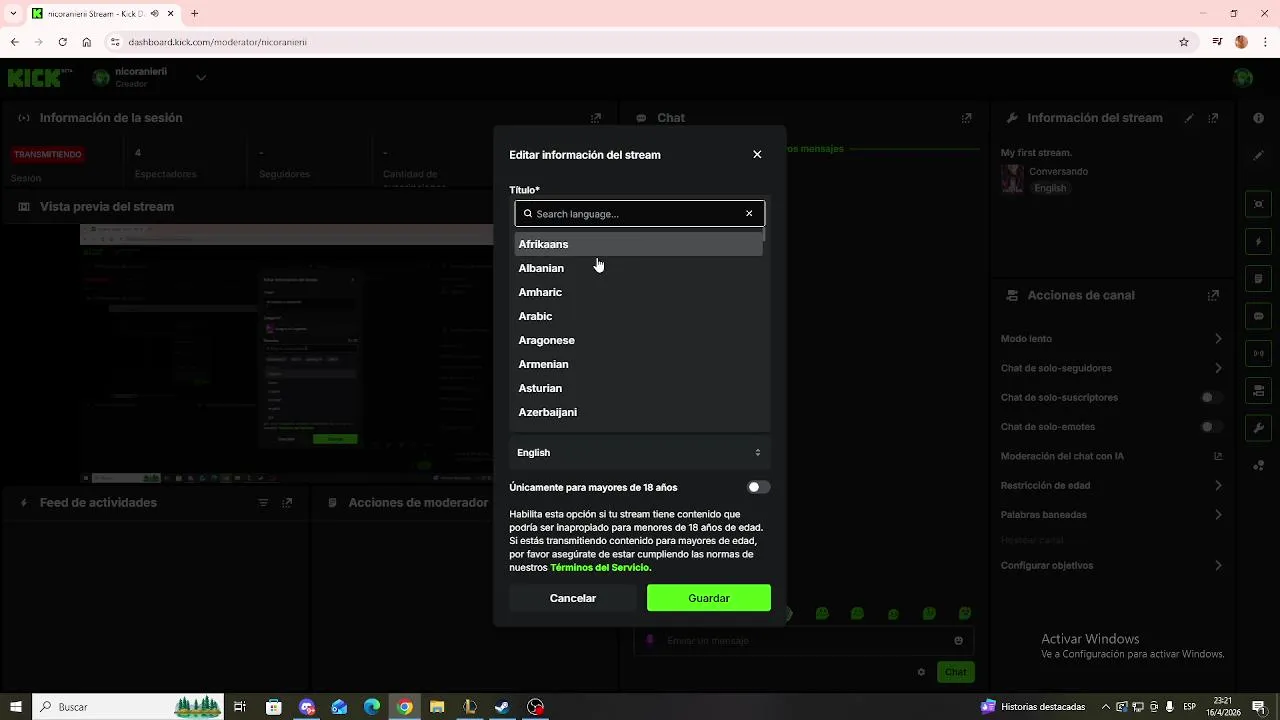The width and height of the screenshot is (1280, 720).
Task: Open Historias destacadas taskbar widget
Action: tap(1034, 707)
